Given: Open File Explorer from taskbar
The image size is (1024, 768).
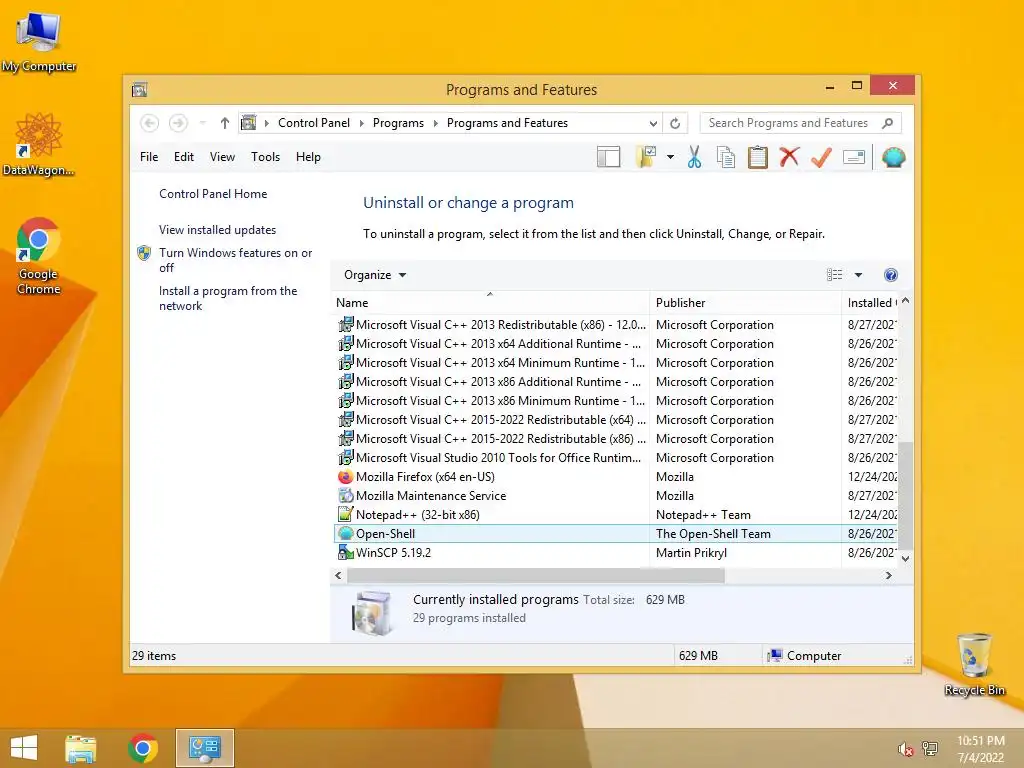Looking at the screenshot, I should 81,748.
